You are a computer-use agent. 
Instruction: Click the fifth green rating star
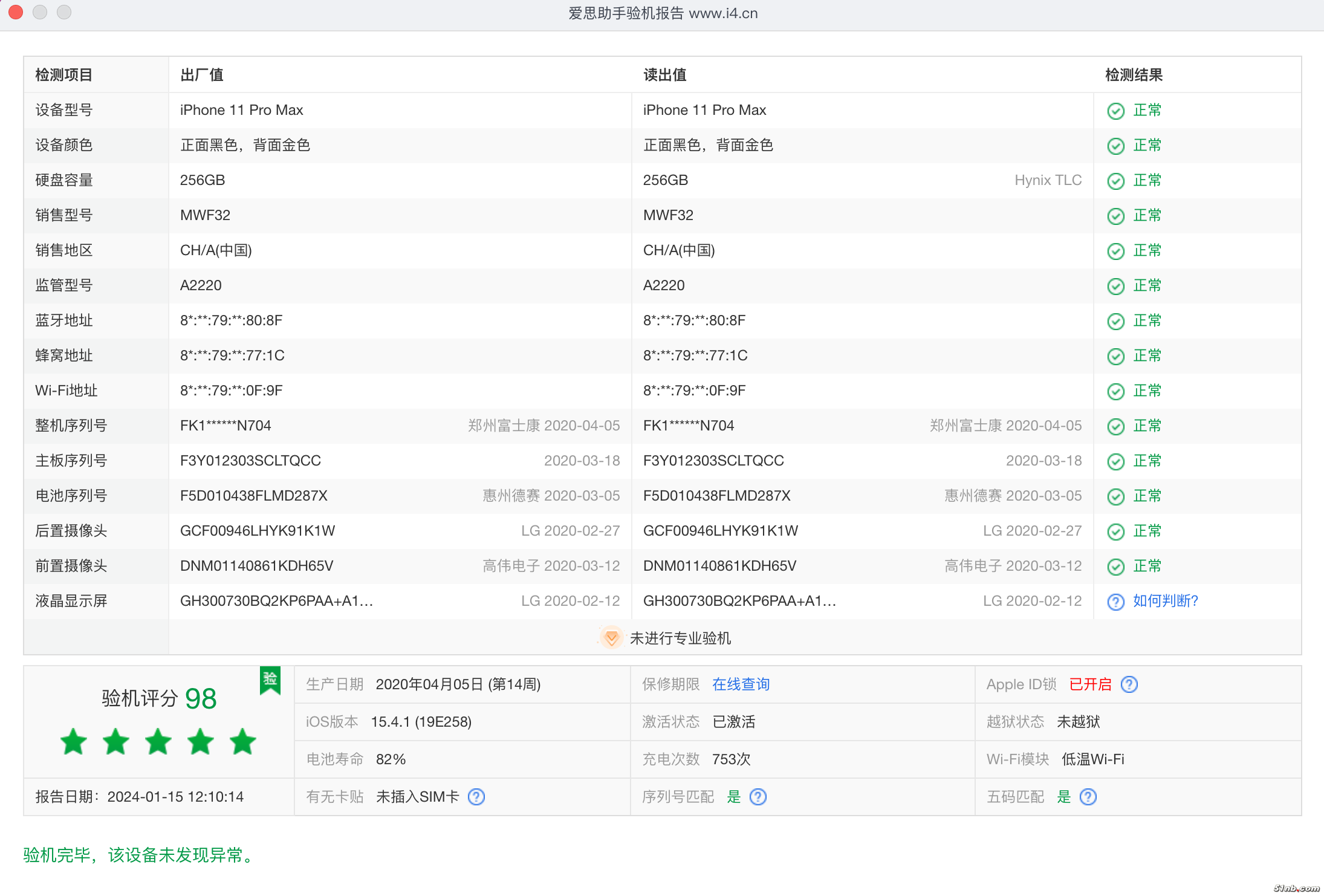[x=243, y=741]
